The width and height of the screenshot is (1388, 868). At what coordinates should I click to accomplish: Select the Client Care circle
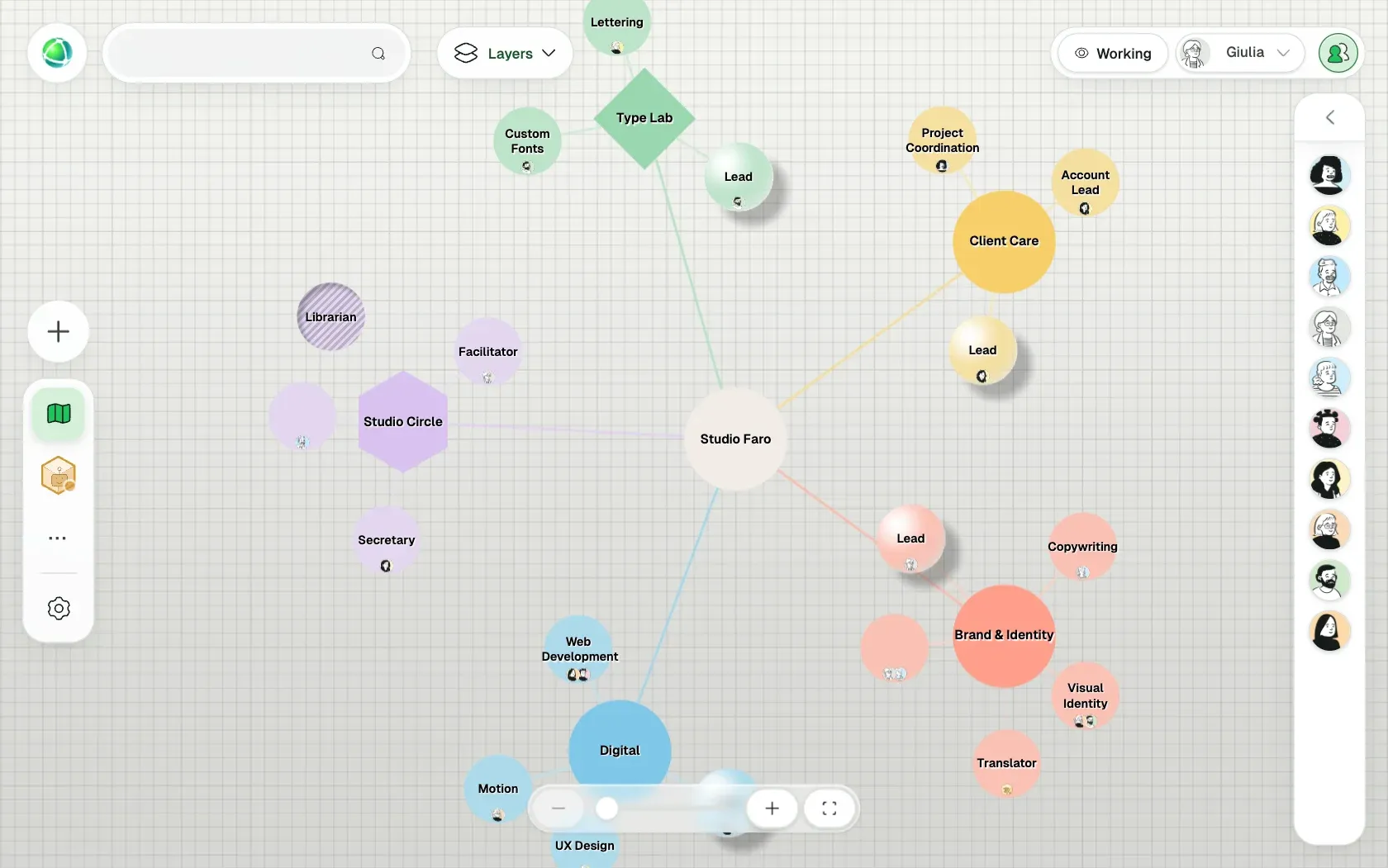pyautogui.click(x=1004, y=241)
